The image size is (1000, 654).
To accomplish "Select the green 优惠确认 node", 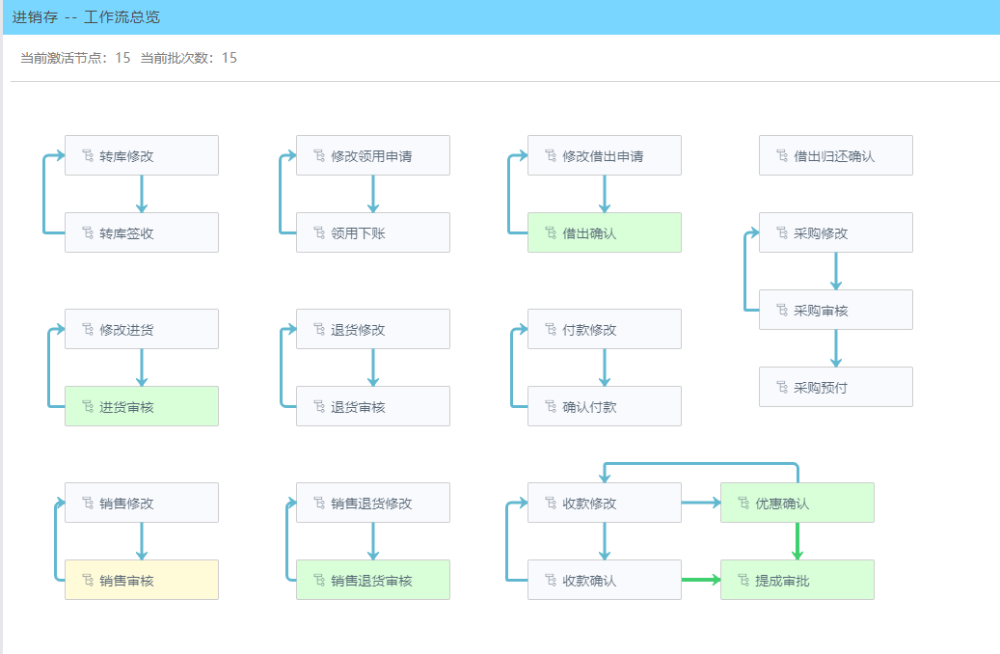I will [x=797, y=502].
